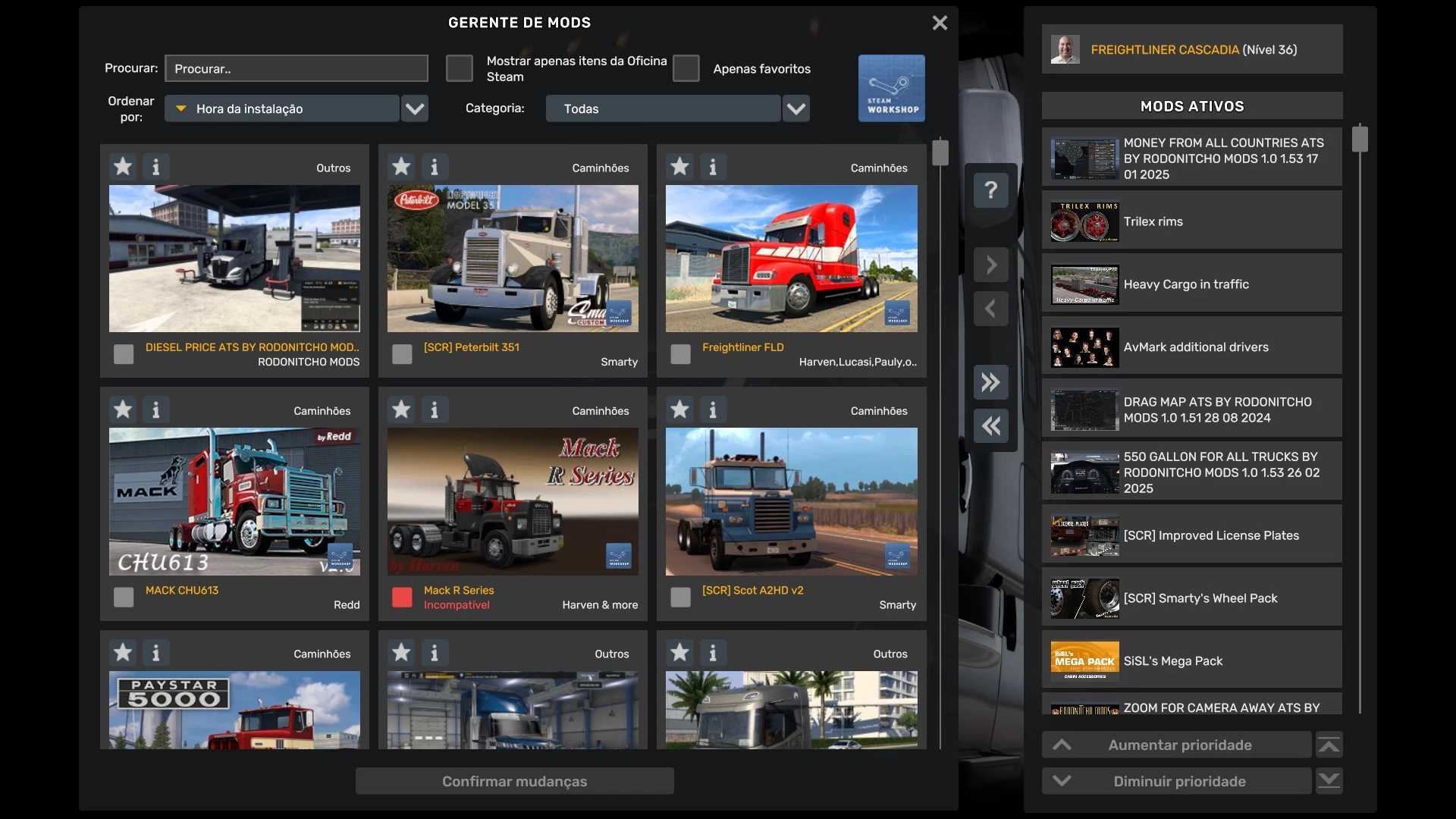Move mod to bottom priority icon
This screenshot has height=819, width=1456.
click(1329, 780)
